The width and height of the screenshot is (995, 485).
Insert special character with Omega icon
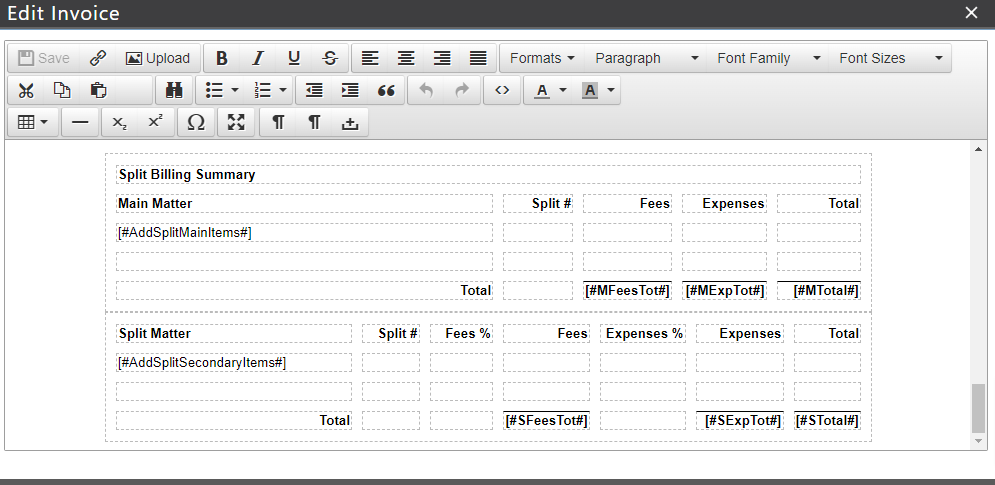[196, 122]
